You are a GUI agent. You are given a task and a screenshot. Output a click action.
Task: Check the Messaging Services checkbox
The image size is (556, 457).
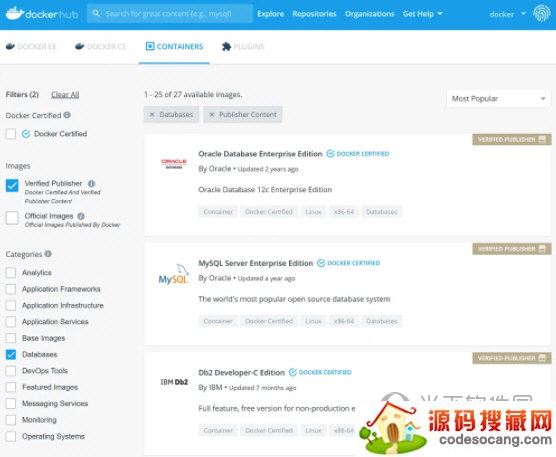pyautogui.click(x=11, y=403)
